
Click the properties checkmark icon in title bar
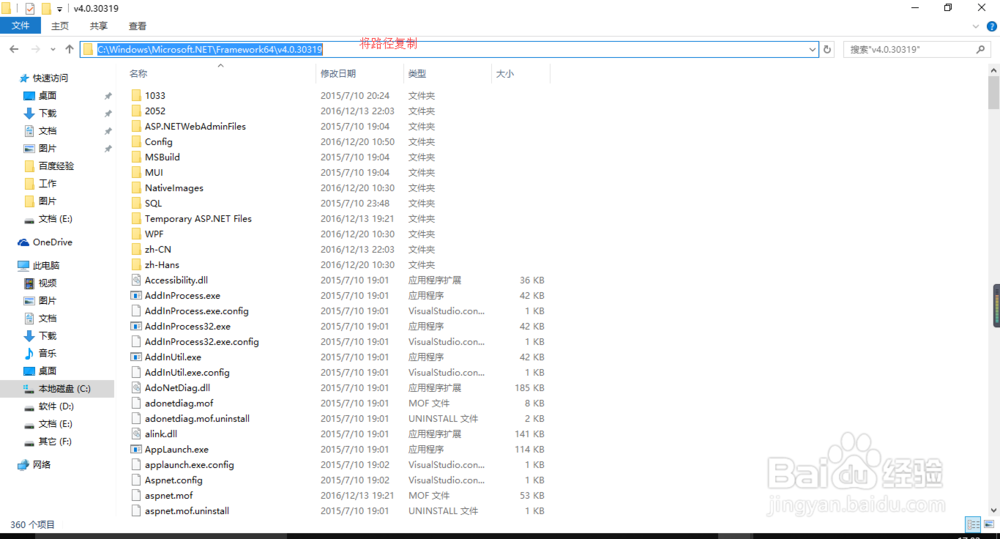29,9
